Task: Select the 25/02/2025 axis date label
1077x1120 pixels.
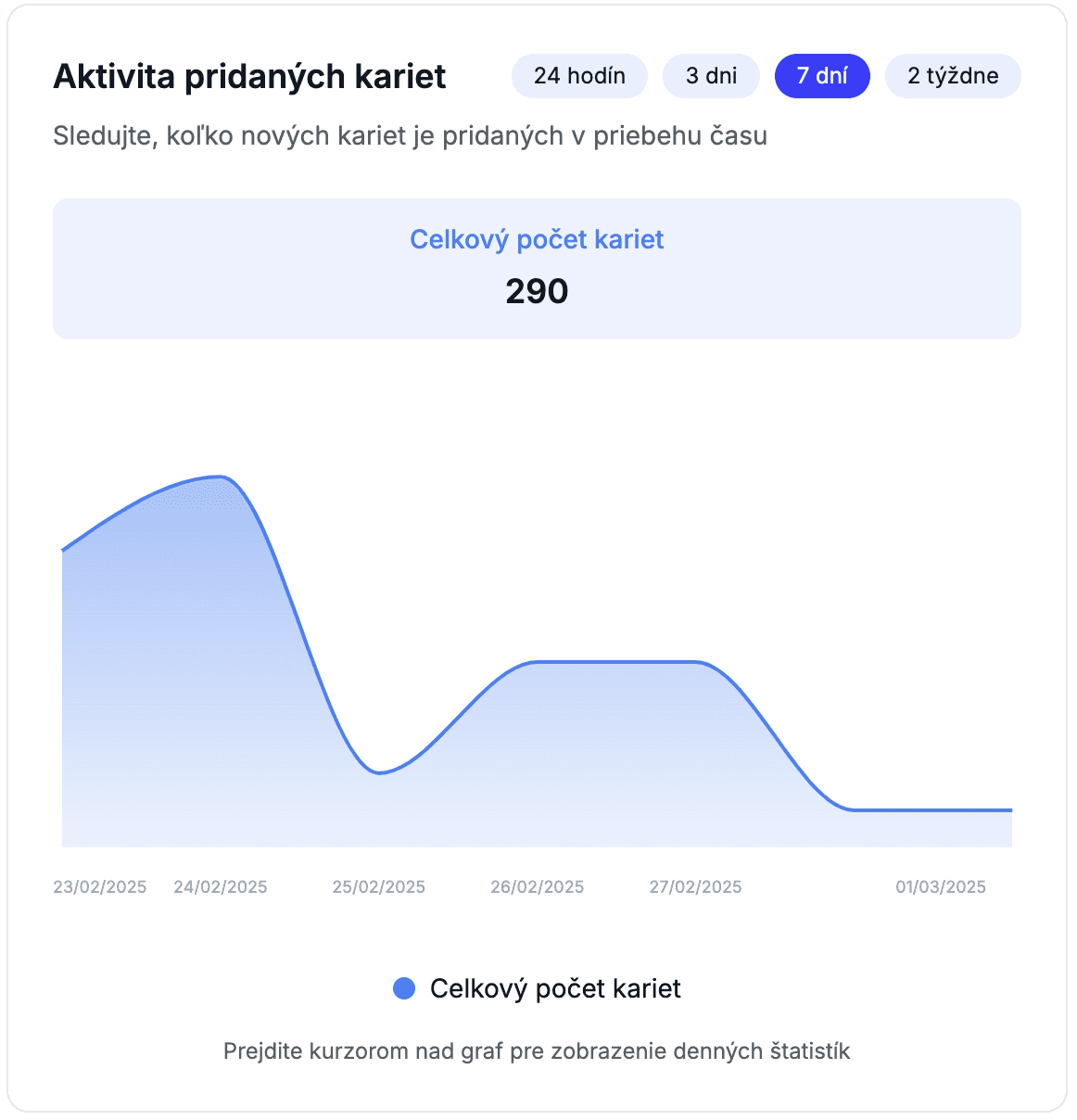Action: click(x=379, y=887)
